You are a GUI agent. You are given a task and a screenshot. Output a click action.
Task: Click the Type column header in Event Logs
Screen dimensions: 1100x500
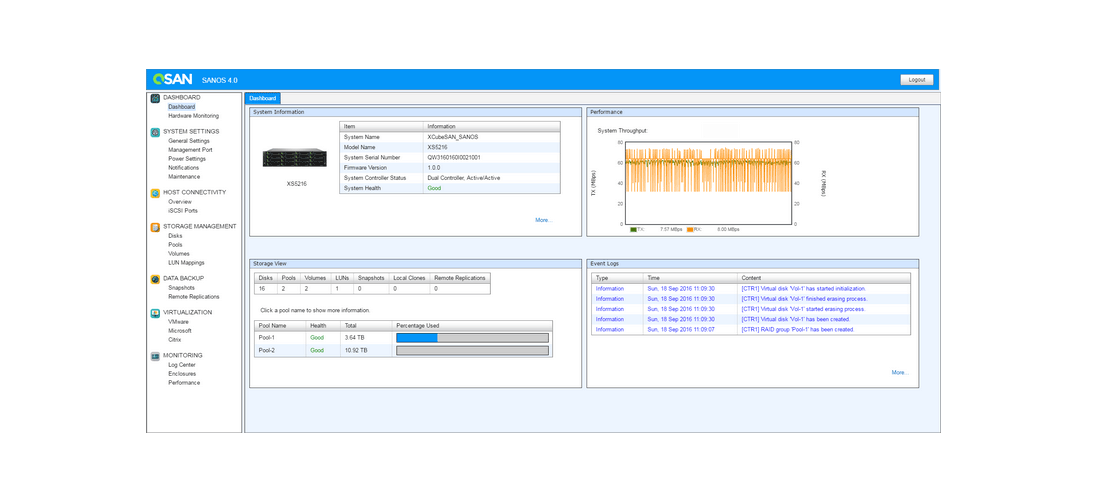pyautogui.click(x=617, y=278)
